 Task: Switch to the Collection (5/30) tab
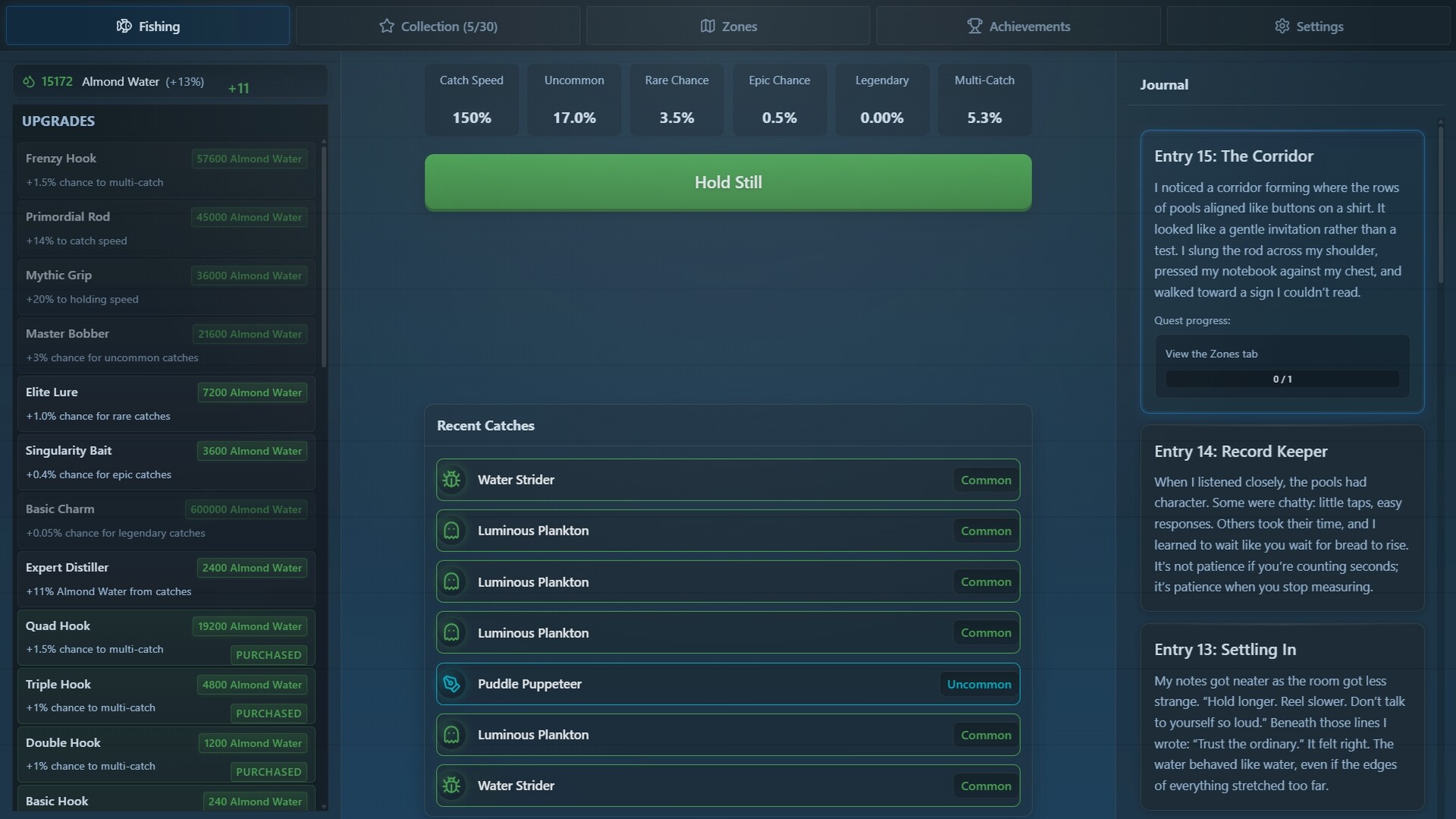pyautogui.click(x=438, y=26)
